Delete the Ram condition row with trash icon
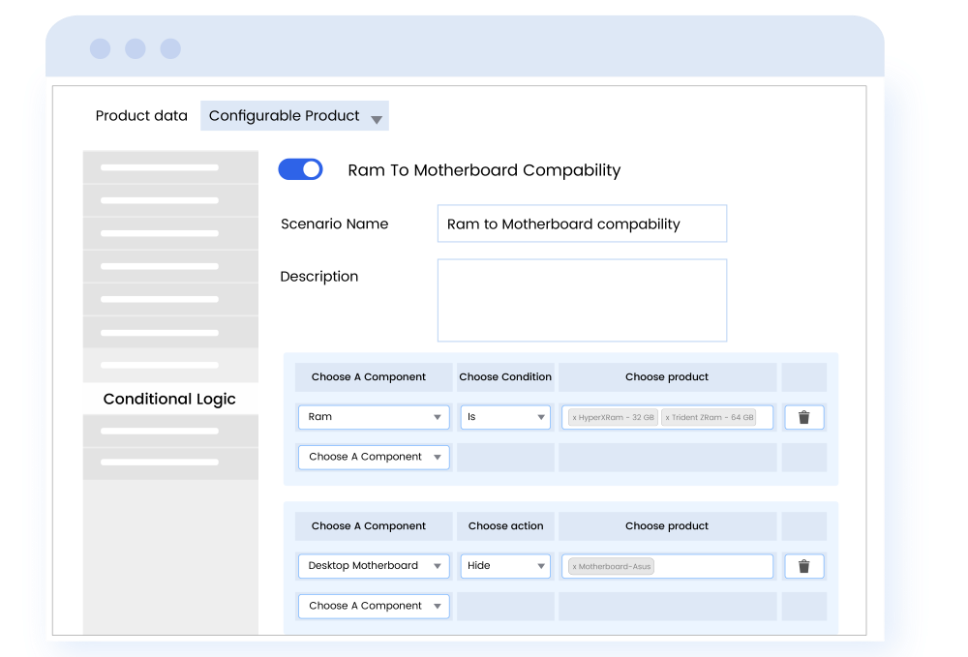968x657 pixels. coord(803,417)
